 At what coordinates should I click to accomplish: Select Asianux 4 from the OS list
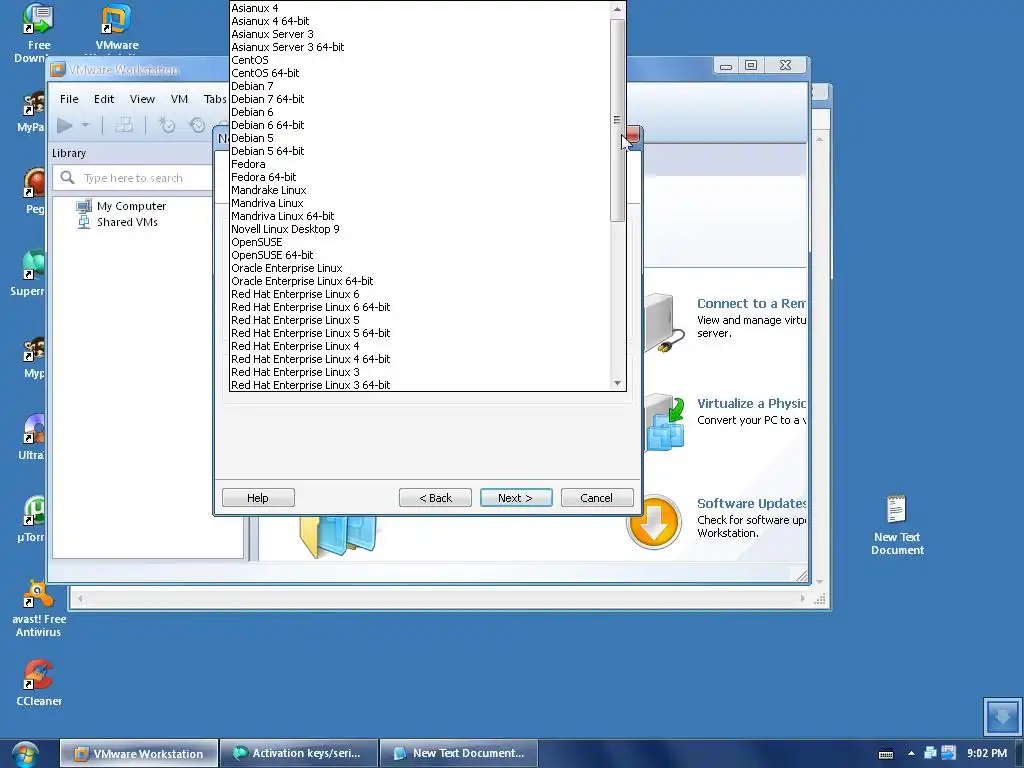point(420,8)
